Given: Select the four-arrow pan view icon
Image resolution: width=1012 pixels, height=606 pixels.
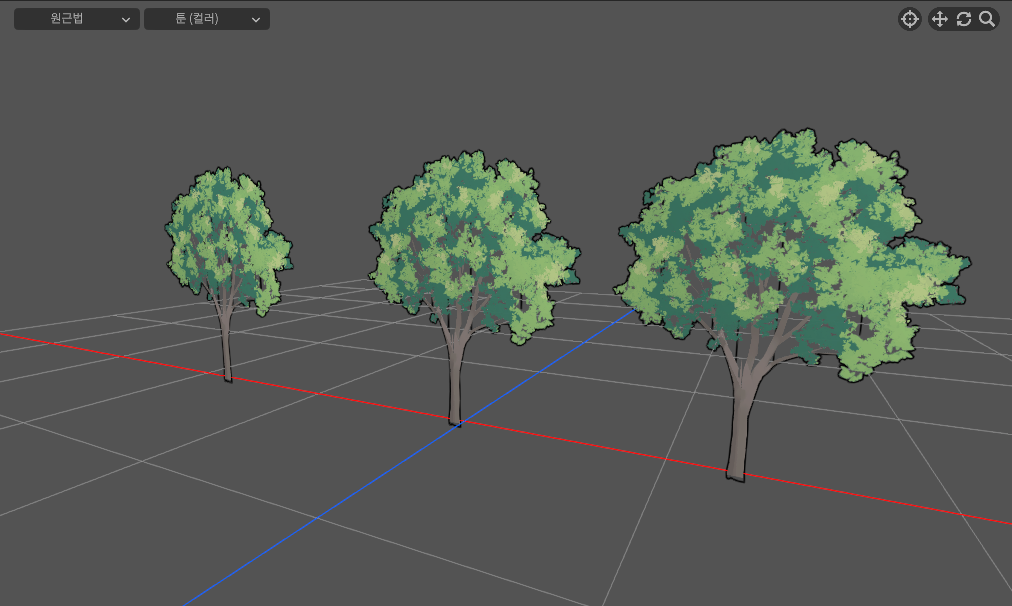Looking at the screenshot, I should [x=940, y=19].
